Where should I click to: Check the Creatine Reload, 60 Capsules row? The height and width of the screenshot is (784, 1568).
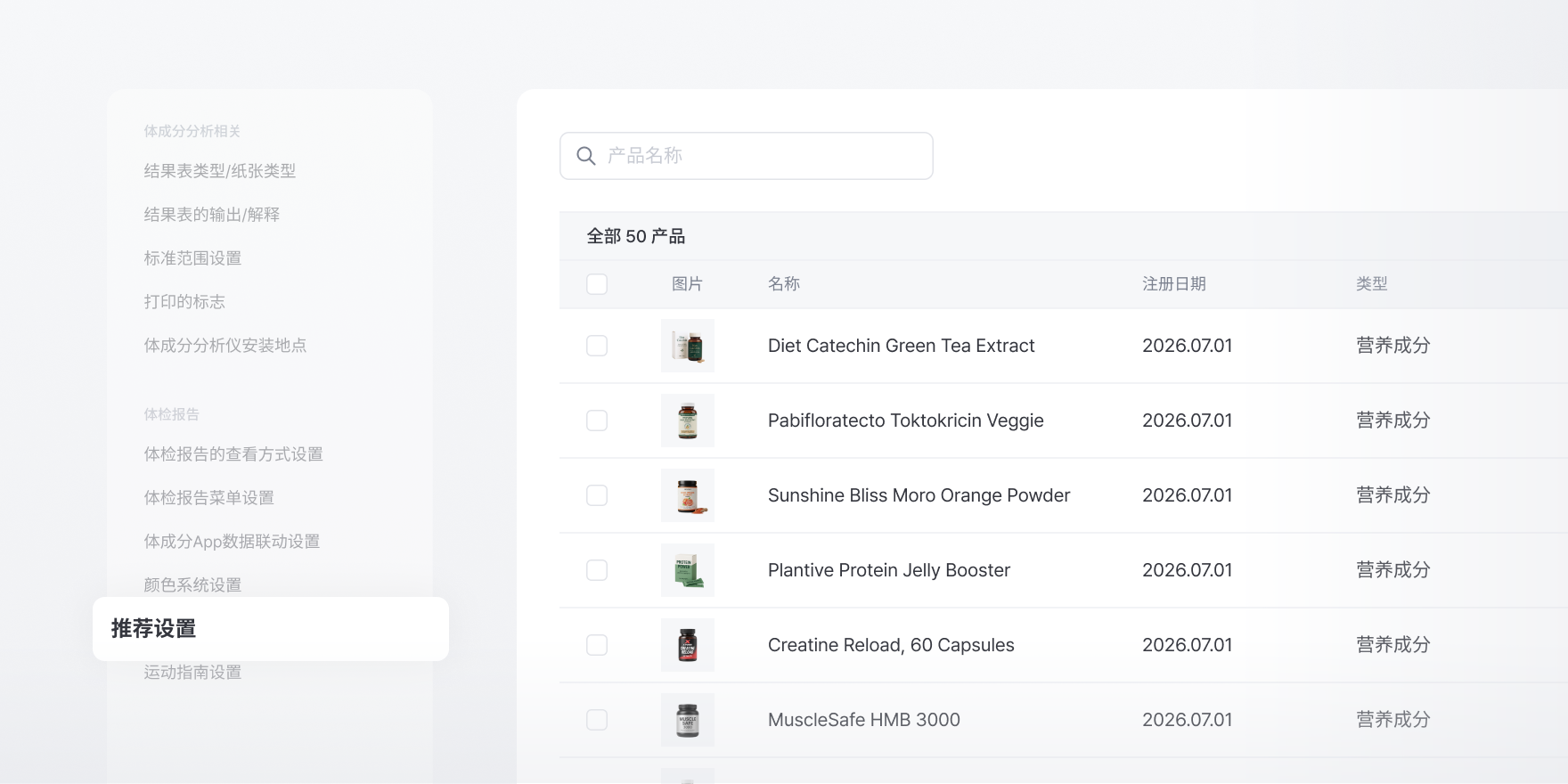click(597, 645)
